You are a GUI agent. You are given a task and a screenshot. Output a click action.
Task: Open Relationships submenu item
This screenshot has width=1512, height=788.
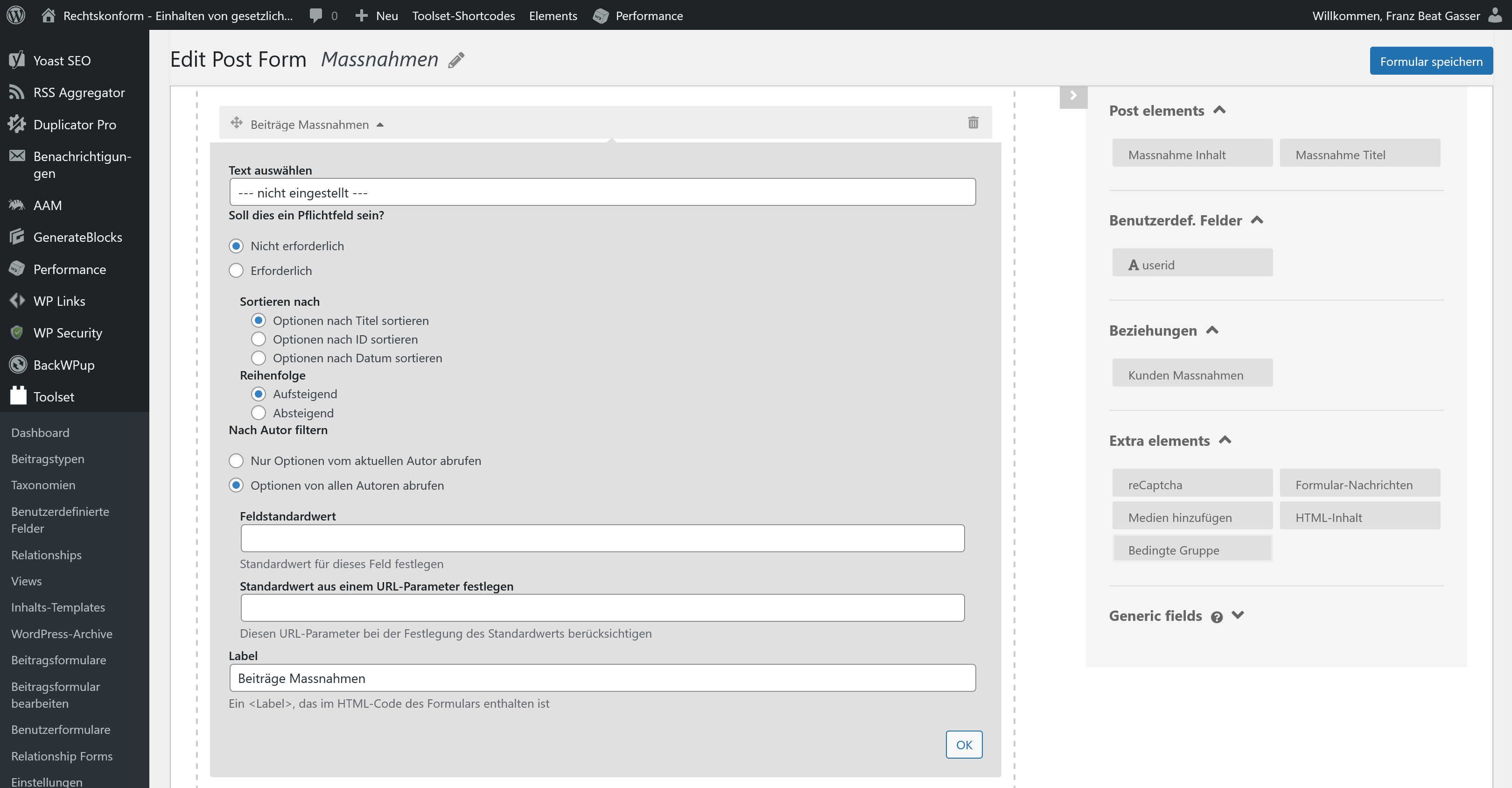[x=46, y=555]
